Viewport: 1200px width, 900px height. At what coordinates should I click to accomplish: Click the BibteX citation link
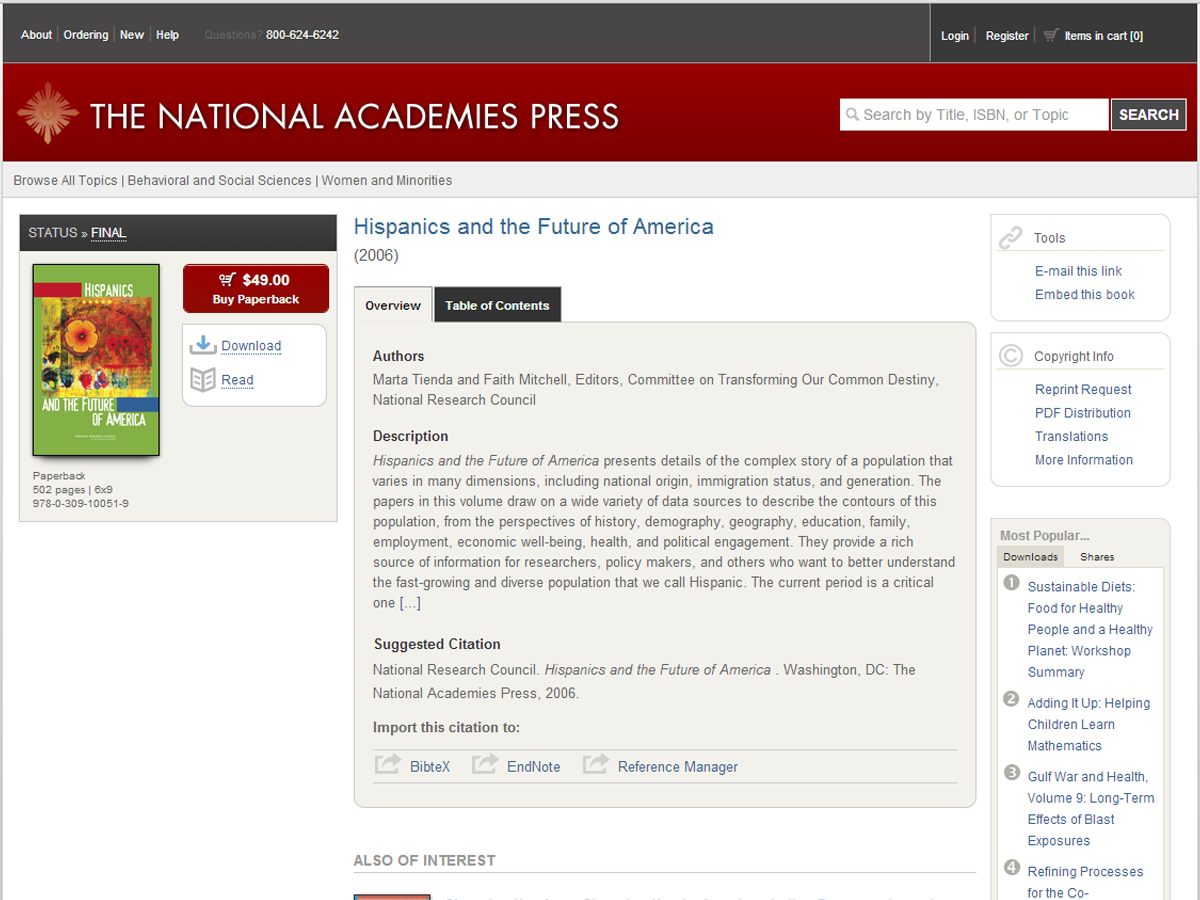[430, 767]
